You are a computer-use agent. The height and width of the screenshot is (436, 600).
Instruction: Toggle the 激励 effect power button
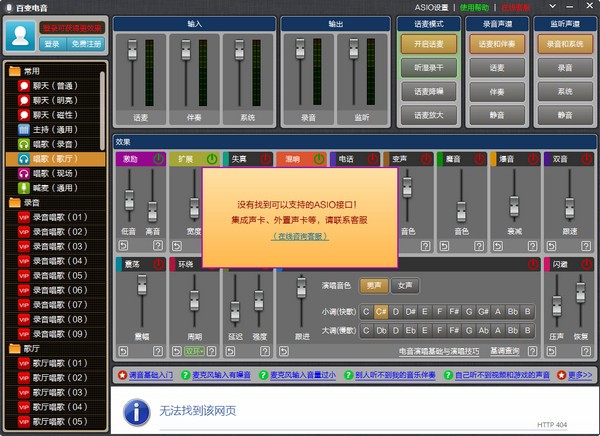(157, 159)
